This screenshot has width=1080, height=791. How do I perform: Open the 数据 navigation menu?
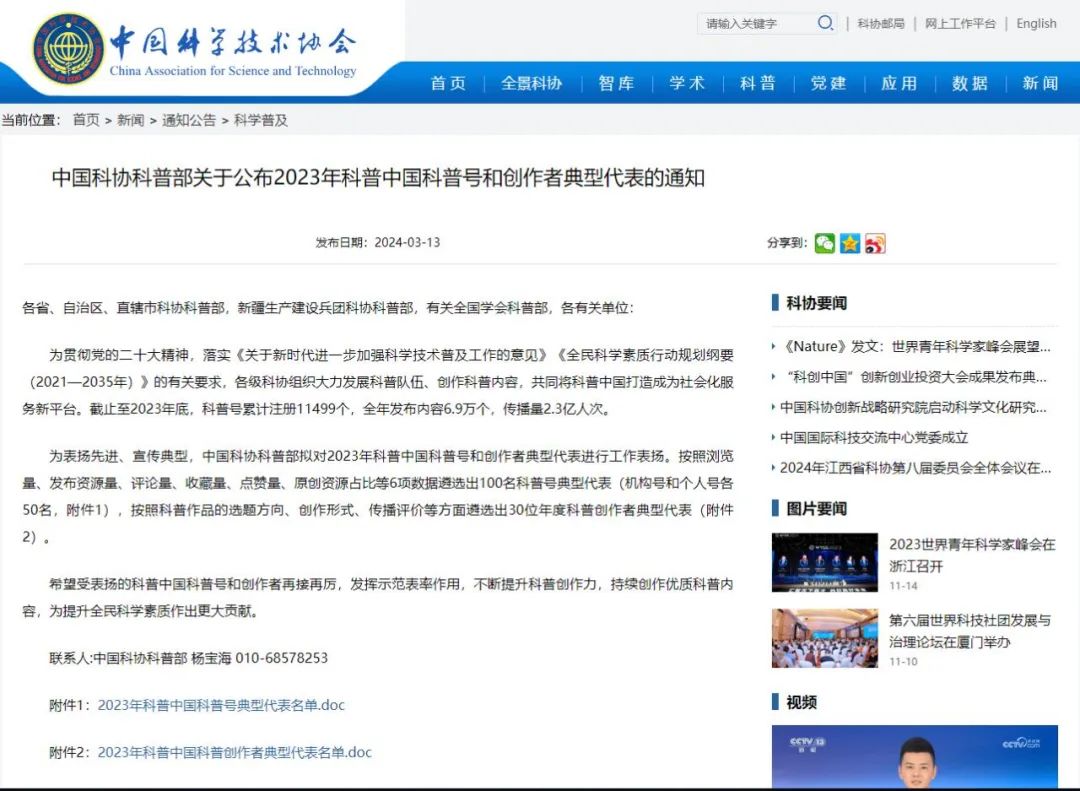click(x=970, y=83)
